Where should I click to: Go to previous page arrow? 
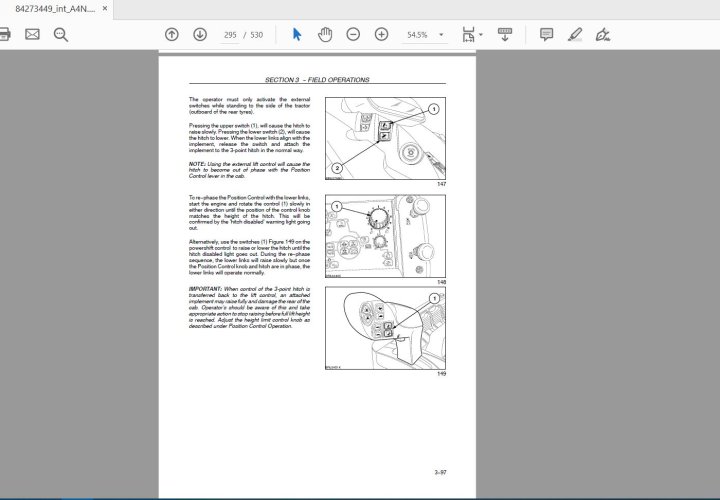(x=172, y=34)
